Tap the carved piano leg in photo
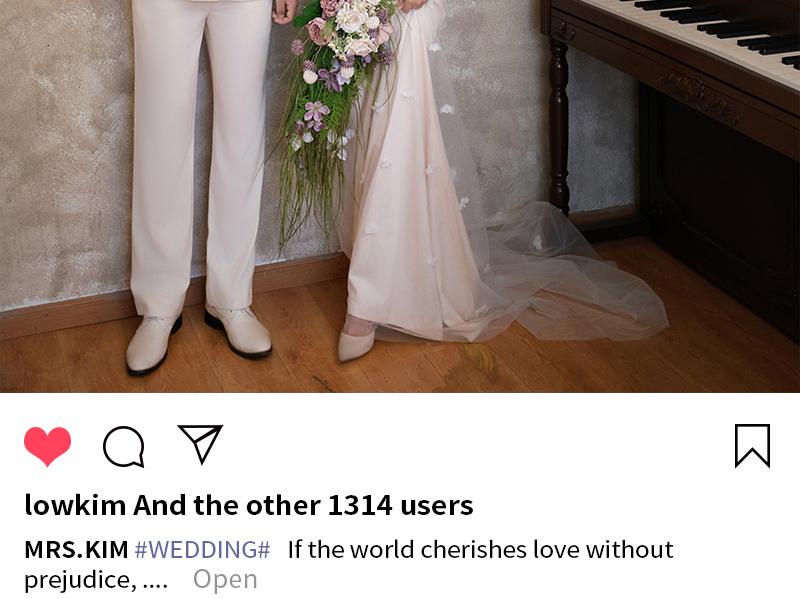 pos(559,122)
